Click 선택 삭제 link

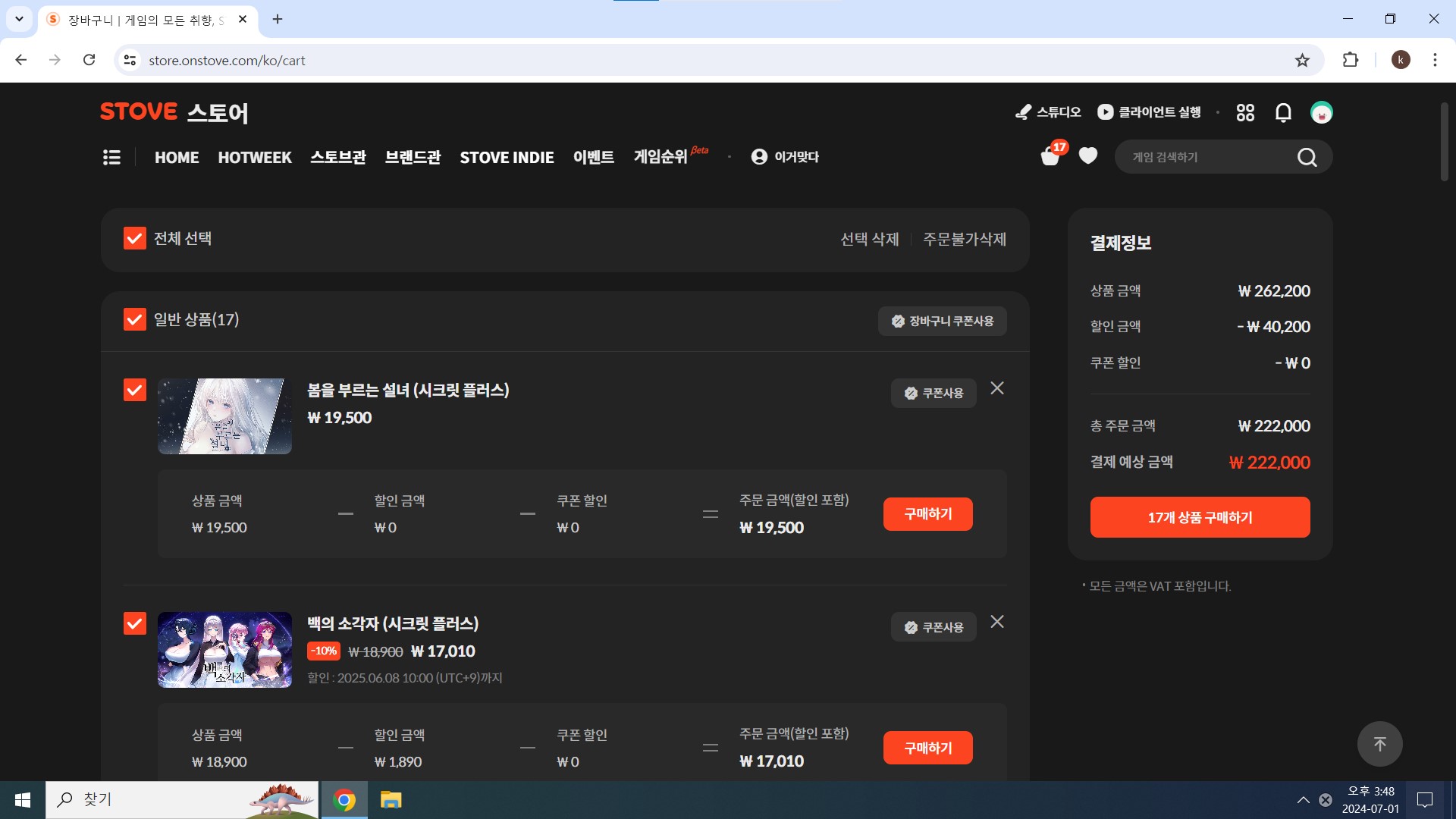870,239
